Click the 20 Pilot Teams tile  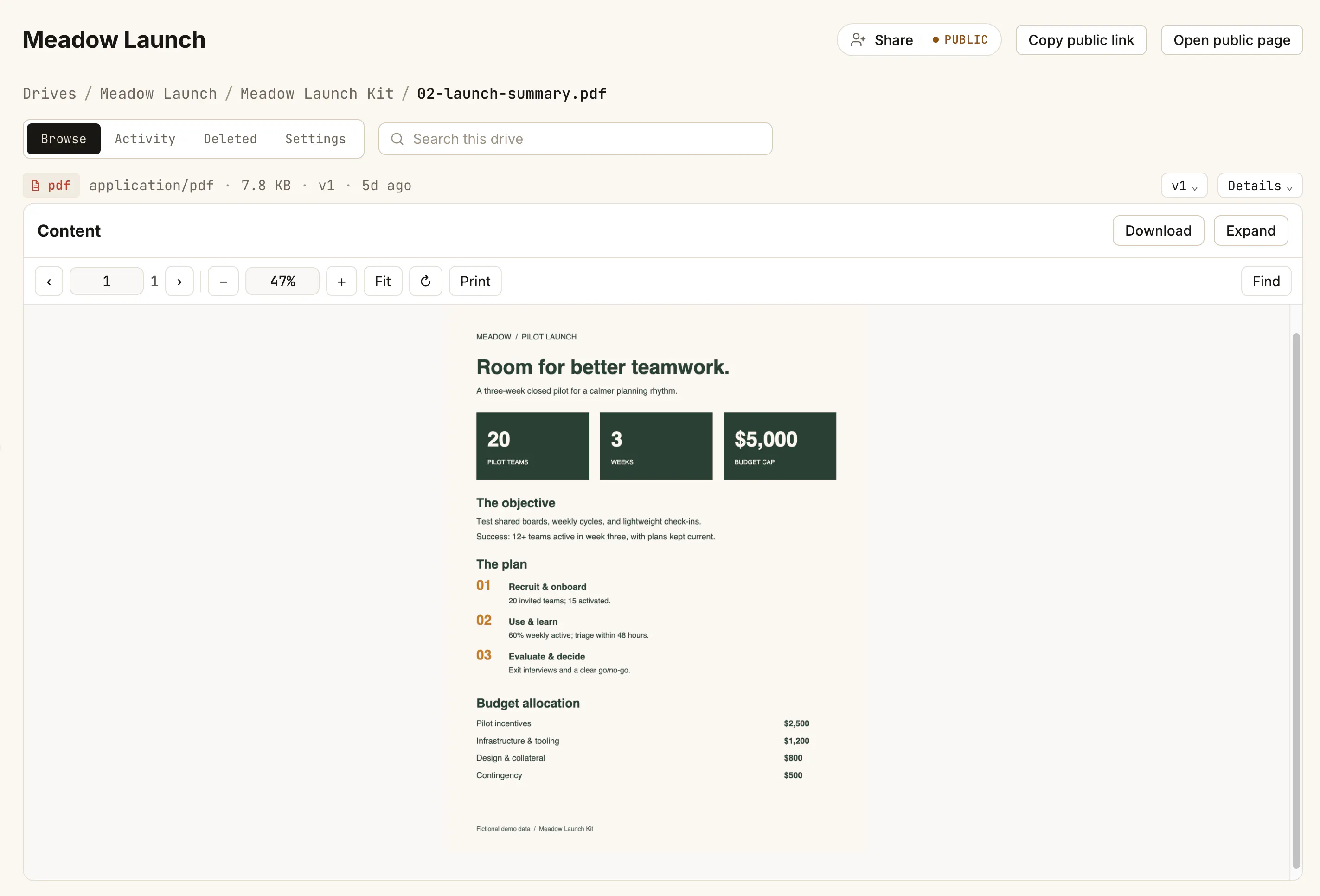pyautogui.click(x=532, y=446)
